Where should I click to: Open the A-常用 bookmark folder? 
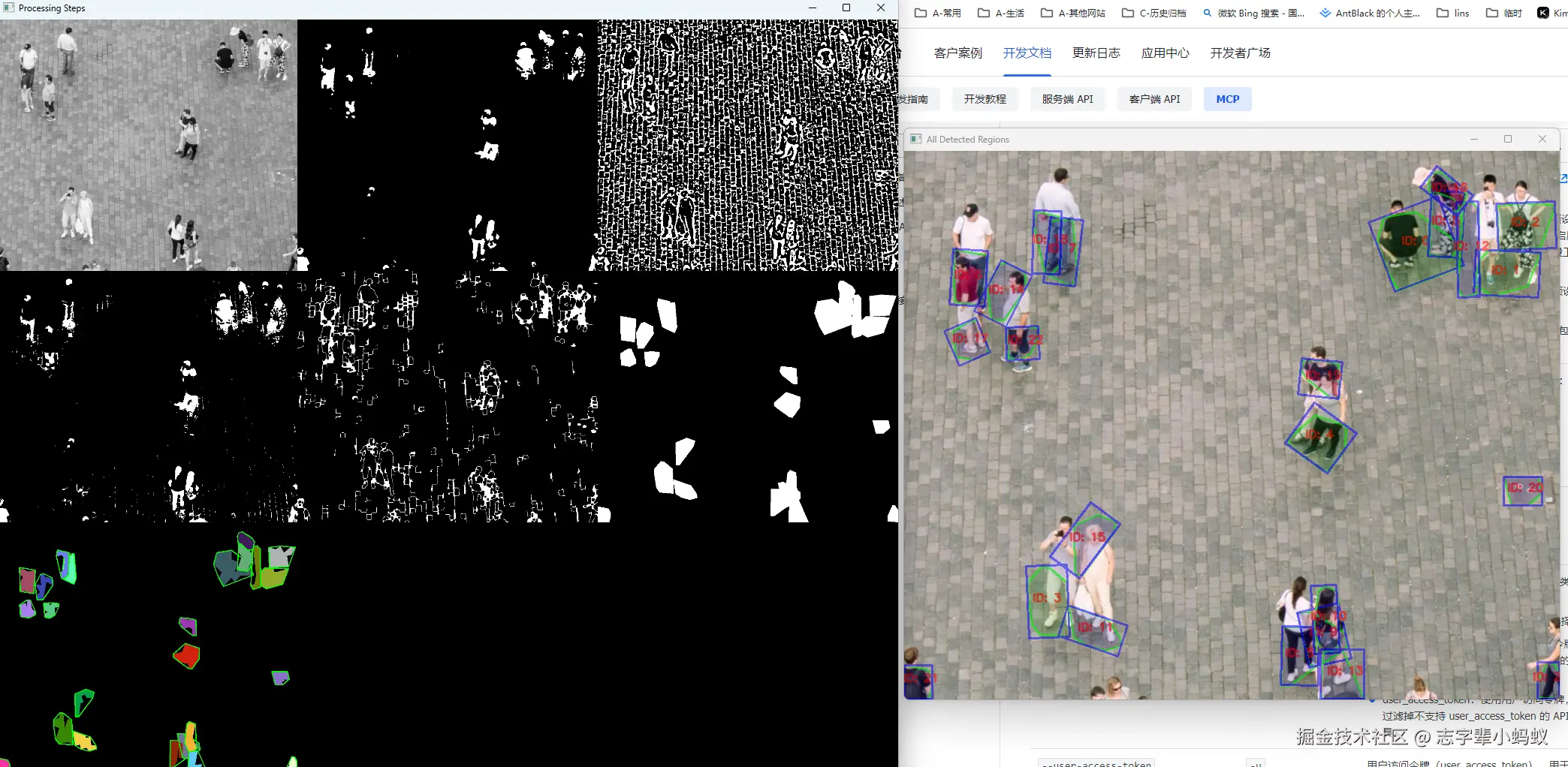coord(938,13)
